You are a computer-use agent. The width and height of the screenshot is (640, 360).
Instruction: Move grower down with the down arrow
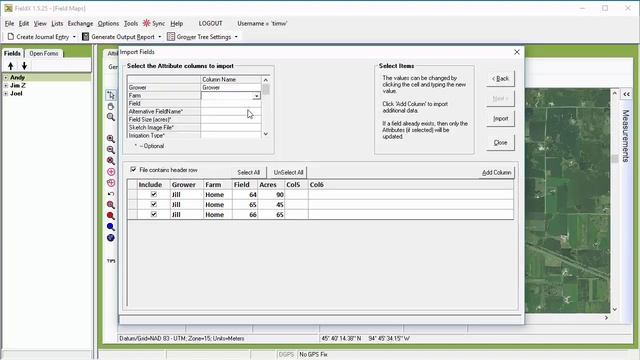pos(24,66)
